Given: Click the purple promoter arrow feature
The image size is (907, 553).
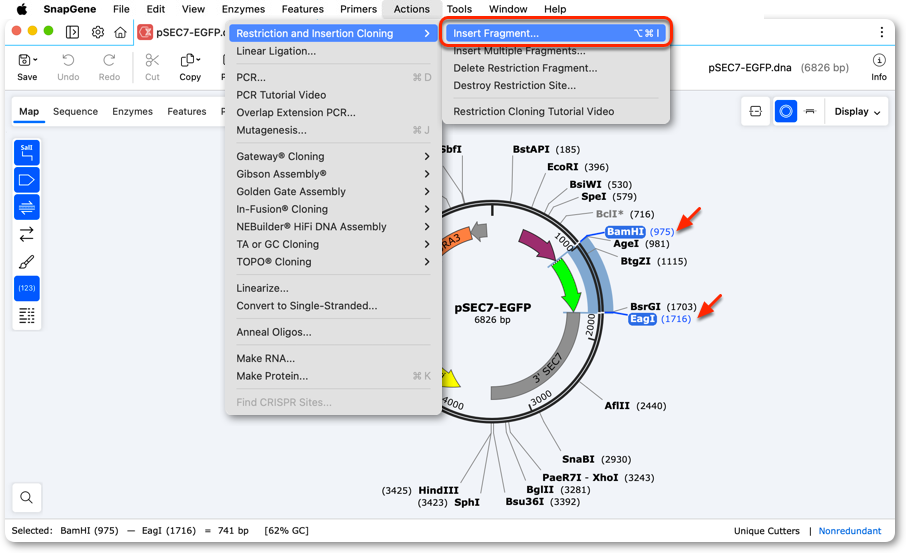Looking at the screenshot, I should click(536, 243).
